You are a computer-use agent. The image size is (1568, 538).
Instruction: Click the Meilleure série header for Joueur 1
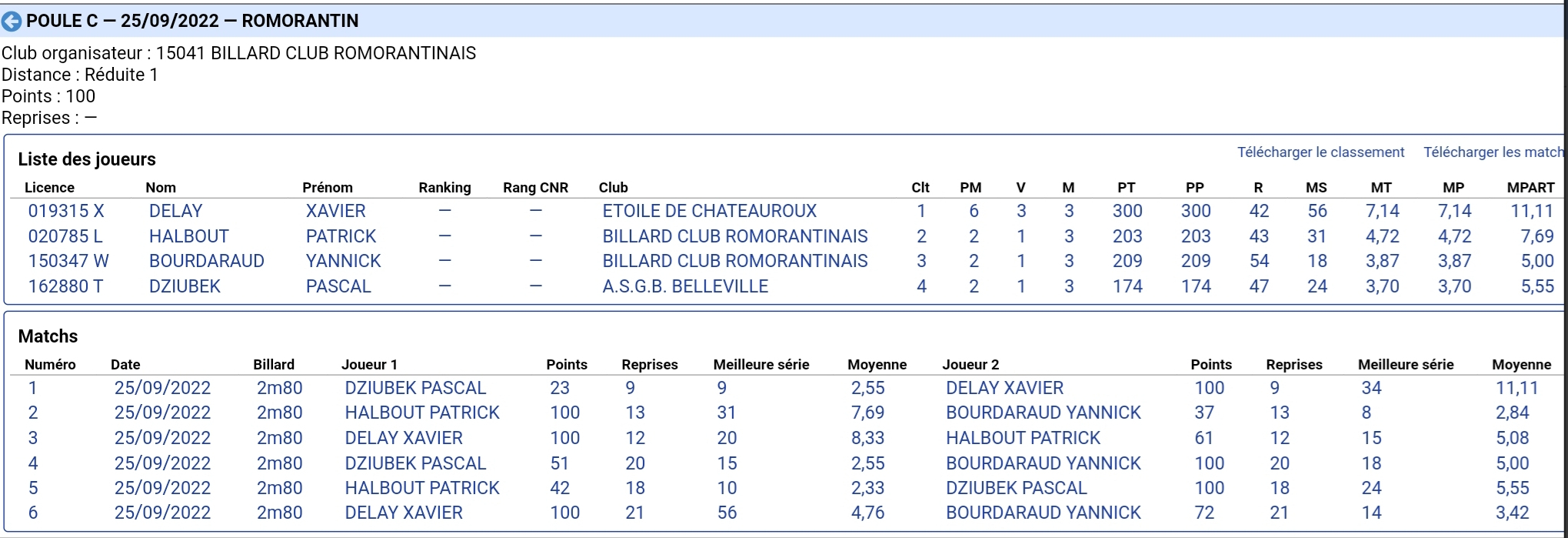[761, 365]
